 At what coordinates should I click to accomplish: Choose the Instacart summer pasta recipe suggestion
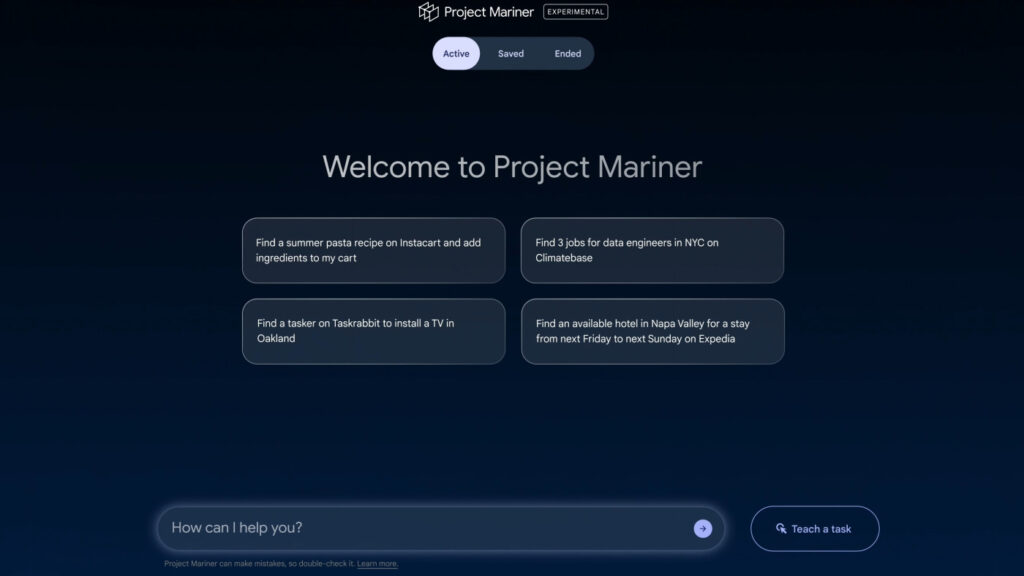(x=374, y=250)
